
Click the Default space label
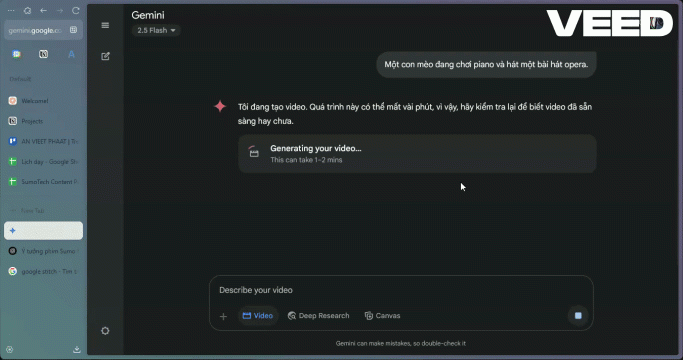[x=20, y=79]
